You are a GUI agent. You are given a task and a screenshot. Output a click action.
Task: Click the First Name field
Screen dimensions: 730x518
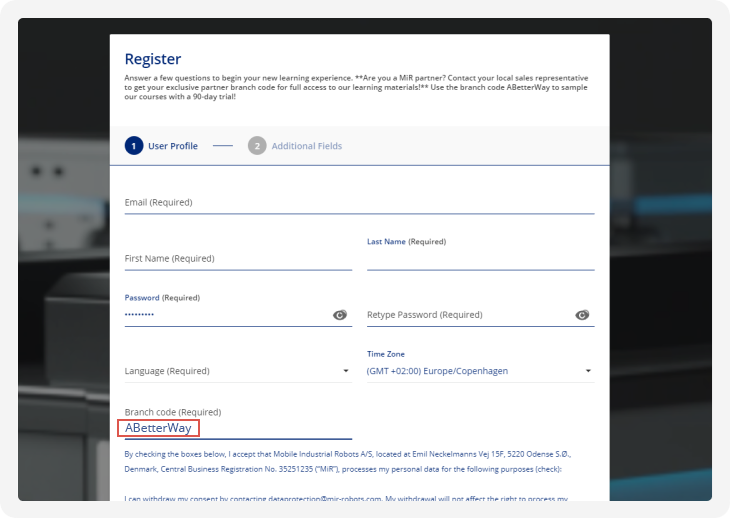pyautogui.click(x=238, y=259)
